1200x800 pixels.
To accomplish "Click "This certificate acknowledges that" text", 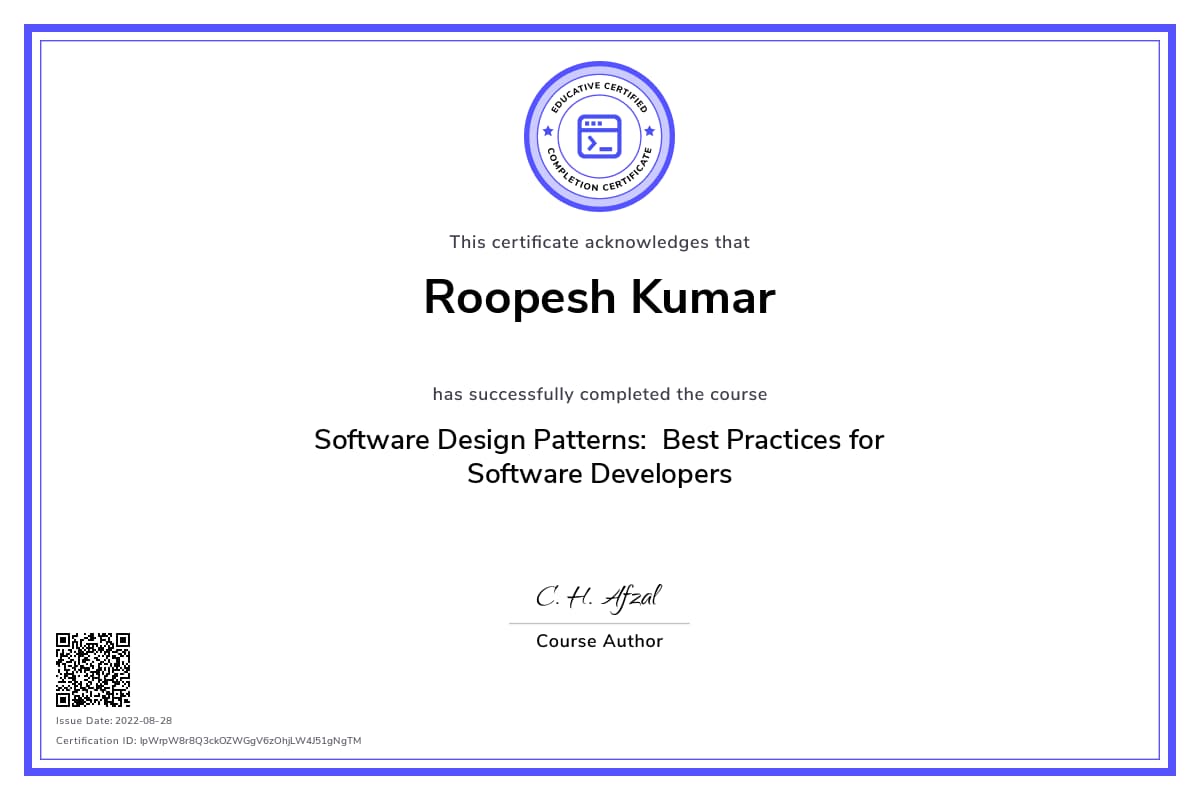I will 599,242.
